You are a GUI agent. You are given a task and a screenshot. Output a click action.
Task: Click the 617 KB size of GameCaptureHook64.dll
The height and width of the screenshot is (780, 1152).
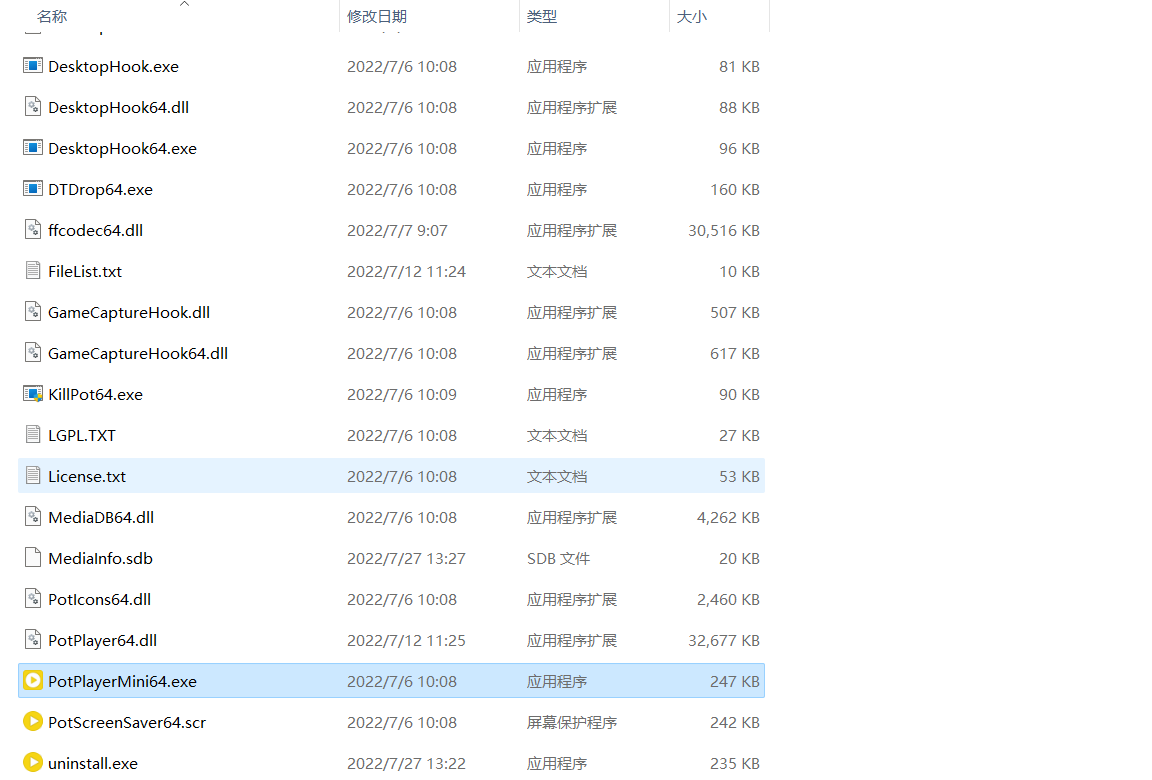(x=735, y=353)
